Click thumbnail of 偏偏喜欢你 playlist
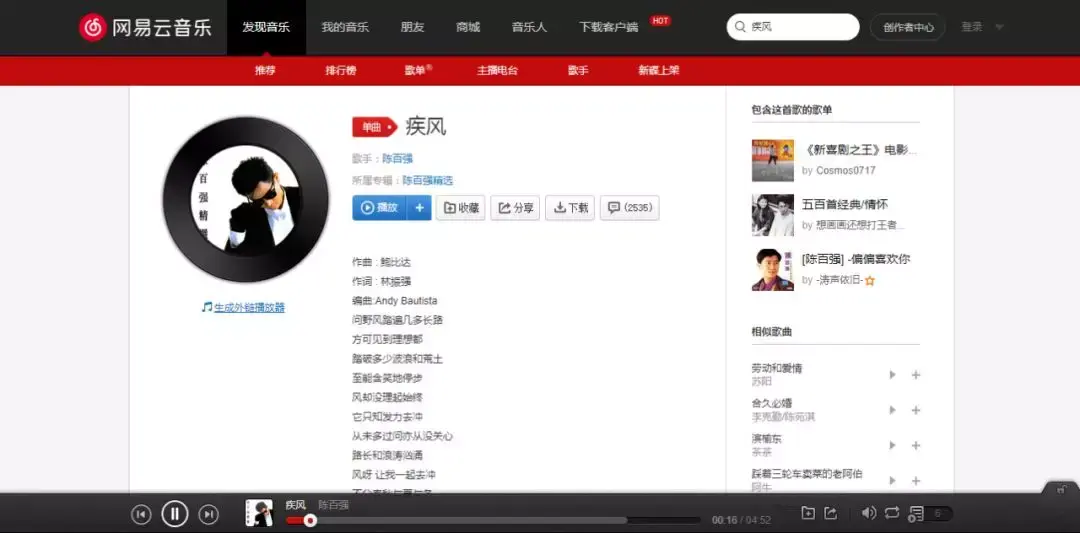The height and width of the screenshot is (533, 1080). tap(772, 270)
